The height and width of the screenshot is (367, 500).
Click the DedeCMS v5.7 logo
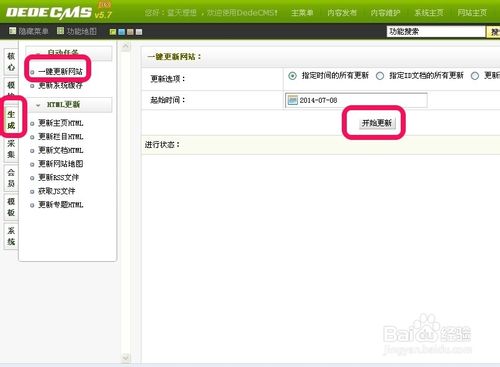(x=59, y=12)
